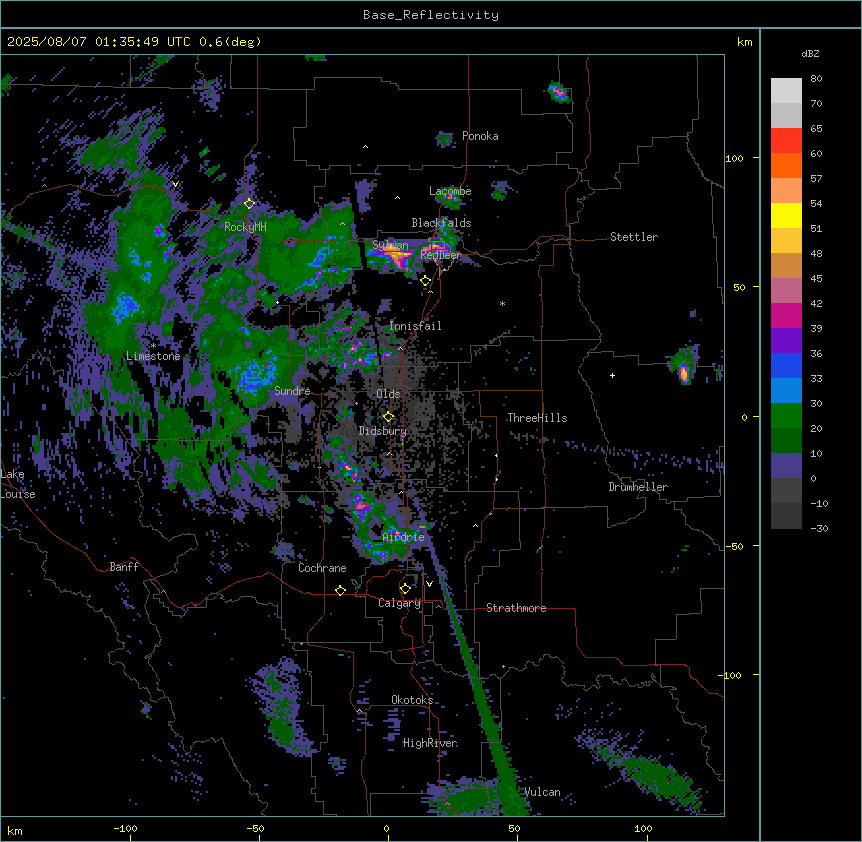Click the Banff label

pos(124,567)
